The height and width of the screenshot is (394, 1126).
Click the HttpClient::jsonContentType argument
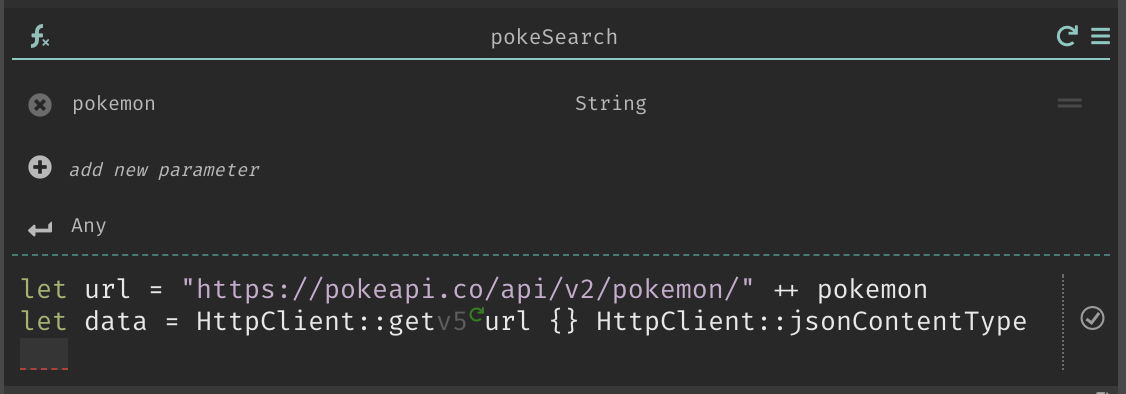point(811,322)
